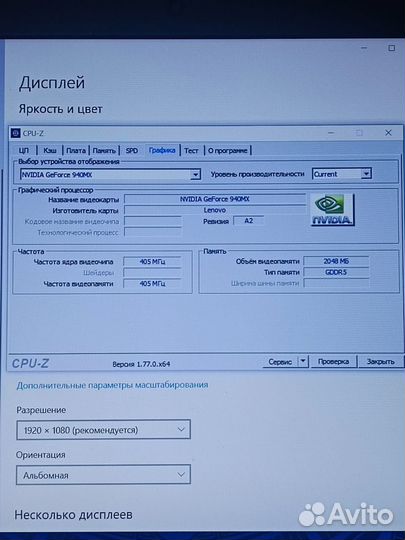Click the Яркость и цвет heading

(x=61, y=109)
